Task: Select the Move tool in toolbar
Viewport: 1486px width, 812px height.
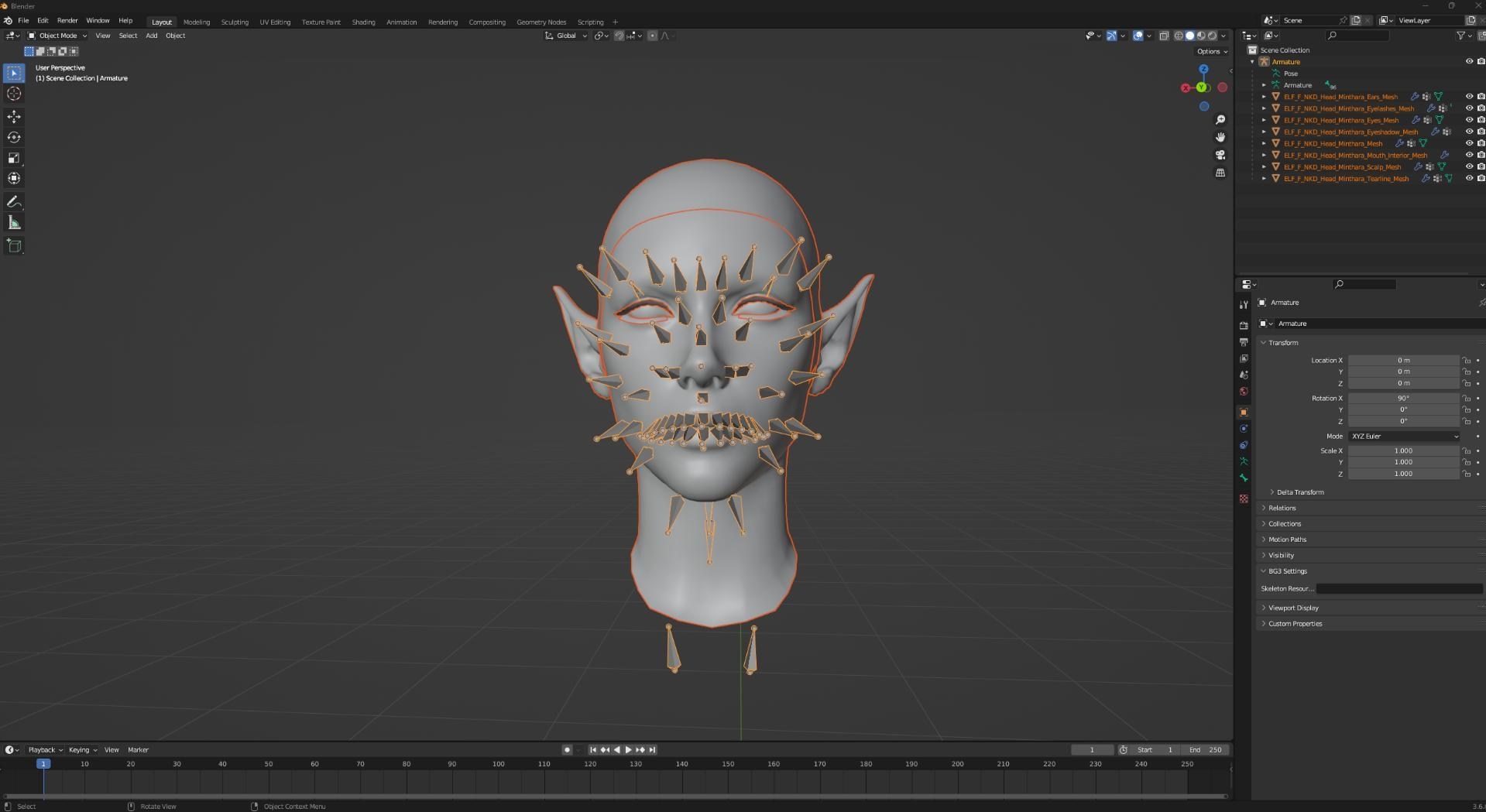Action: point(14,117)
